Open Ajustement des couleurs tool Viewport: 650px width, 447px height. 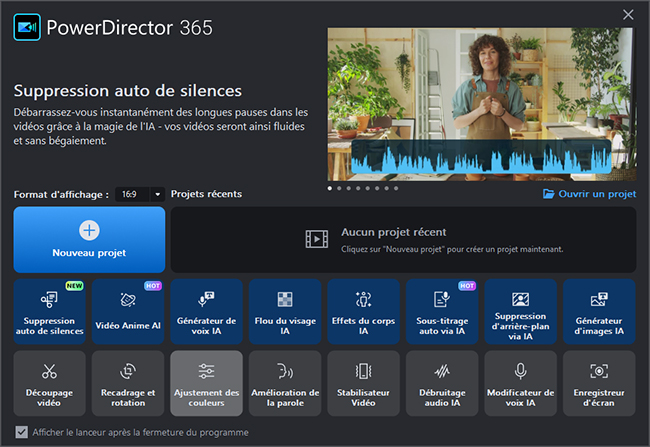click(x=206, y=383)
